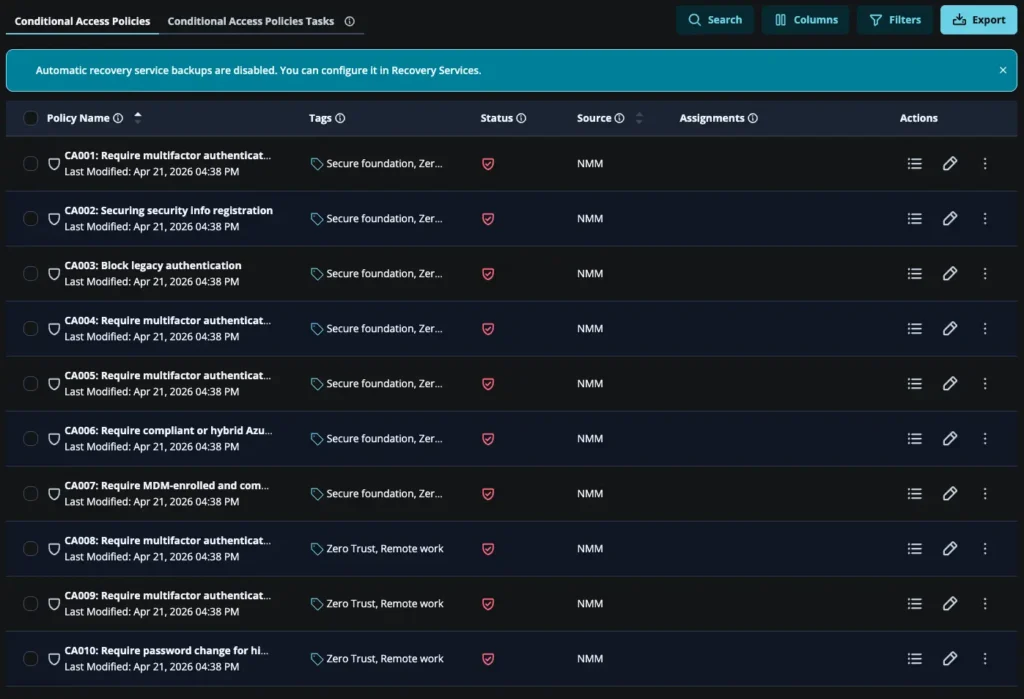Screen dimensions: 1024x699
Task: Edit the CA004 policy with pencil icon
Action: click(950, 329)
